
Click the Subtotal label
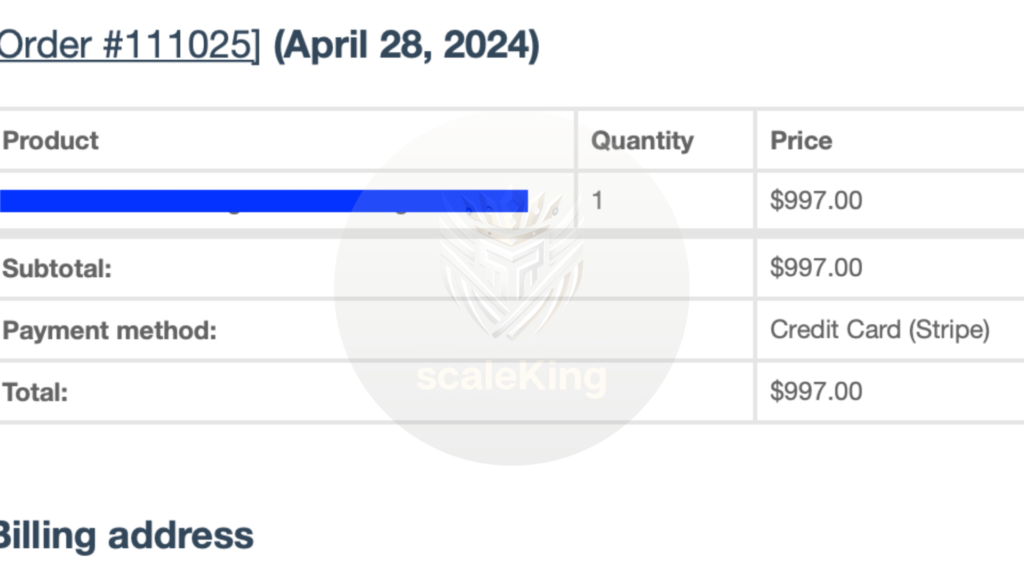point(57,268)
